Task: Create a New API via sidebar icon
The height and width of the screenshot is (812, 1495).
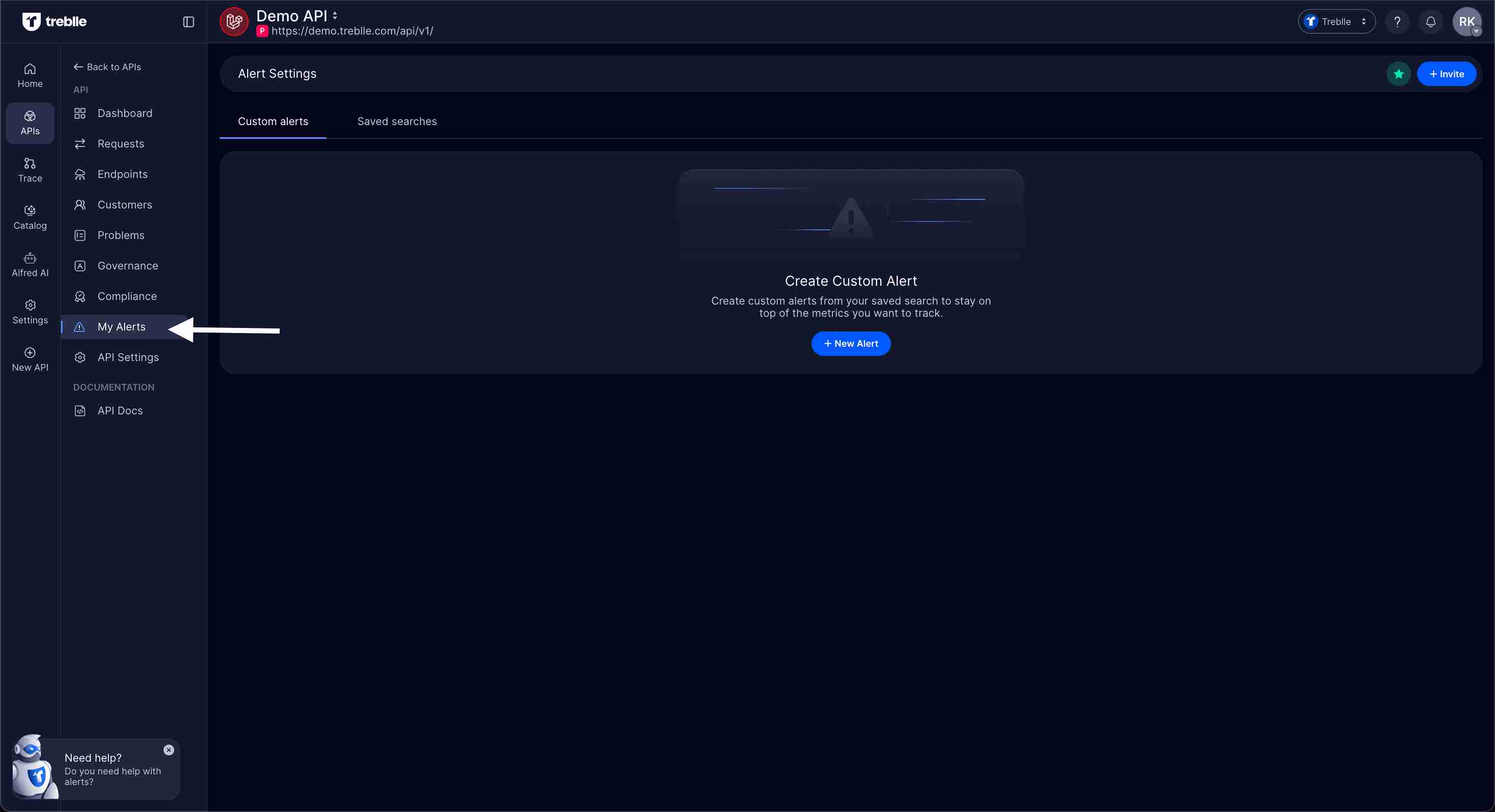Action: [x=29, y=358]
